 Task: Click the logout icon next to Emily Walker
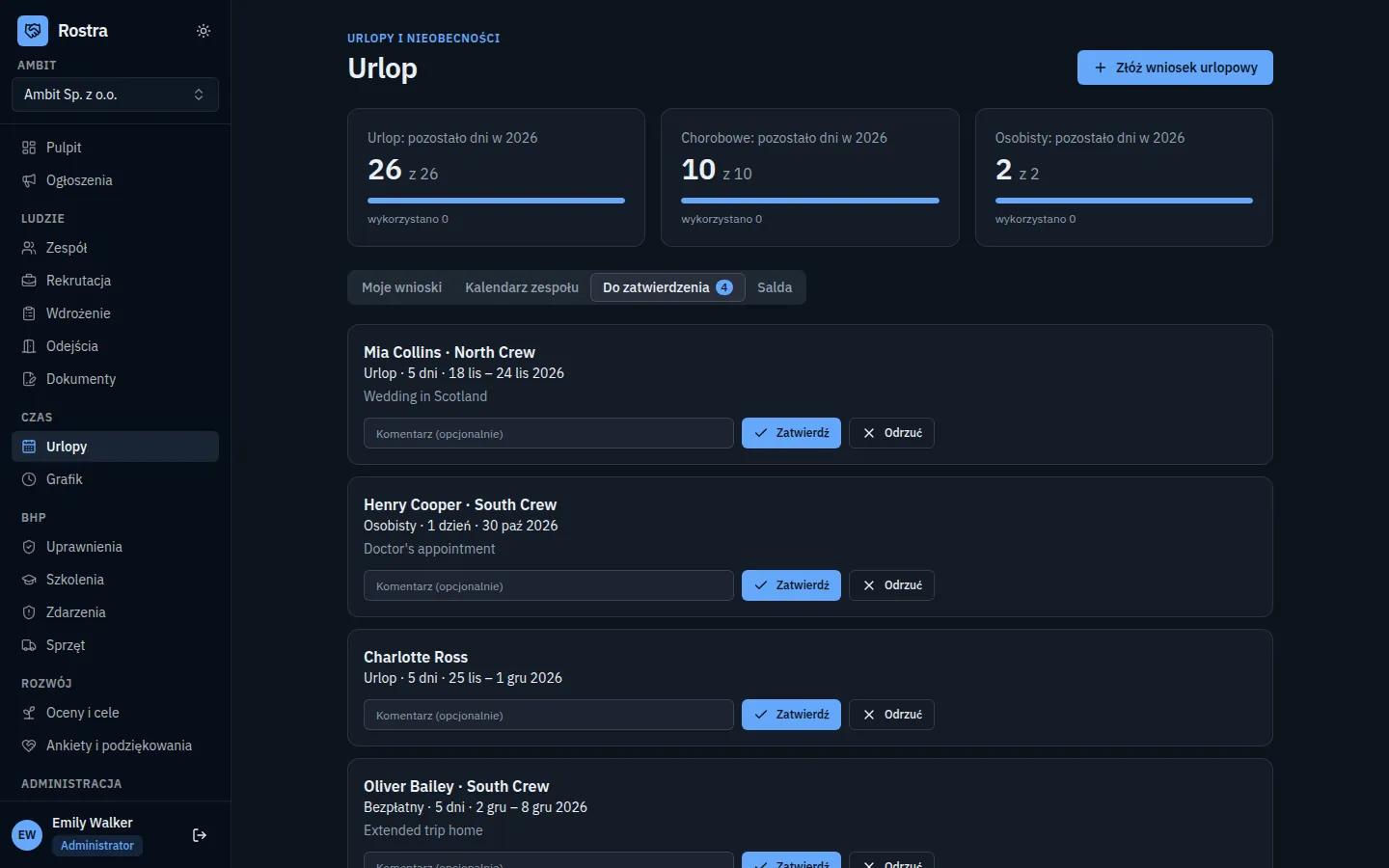pos(200,835)
